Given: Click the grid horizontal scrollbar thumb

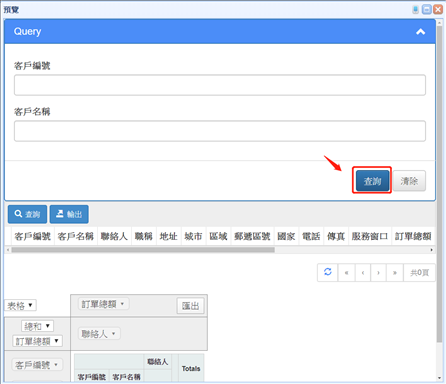Looking at the screenshot, I should pyautogui.click(x=143, y=250).
